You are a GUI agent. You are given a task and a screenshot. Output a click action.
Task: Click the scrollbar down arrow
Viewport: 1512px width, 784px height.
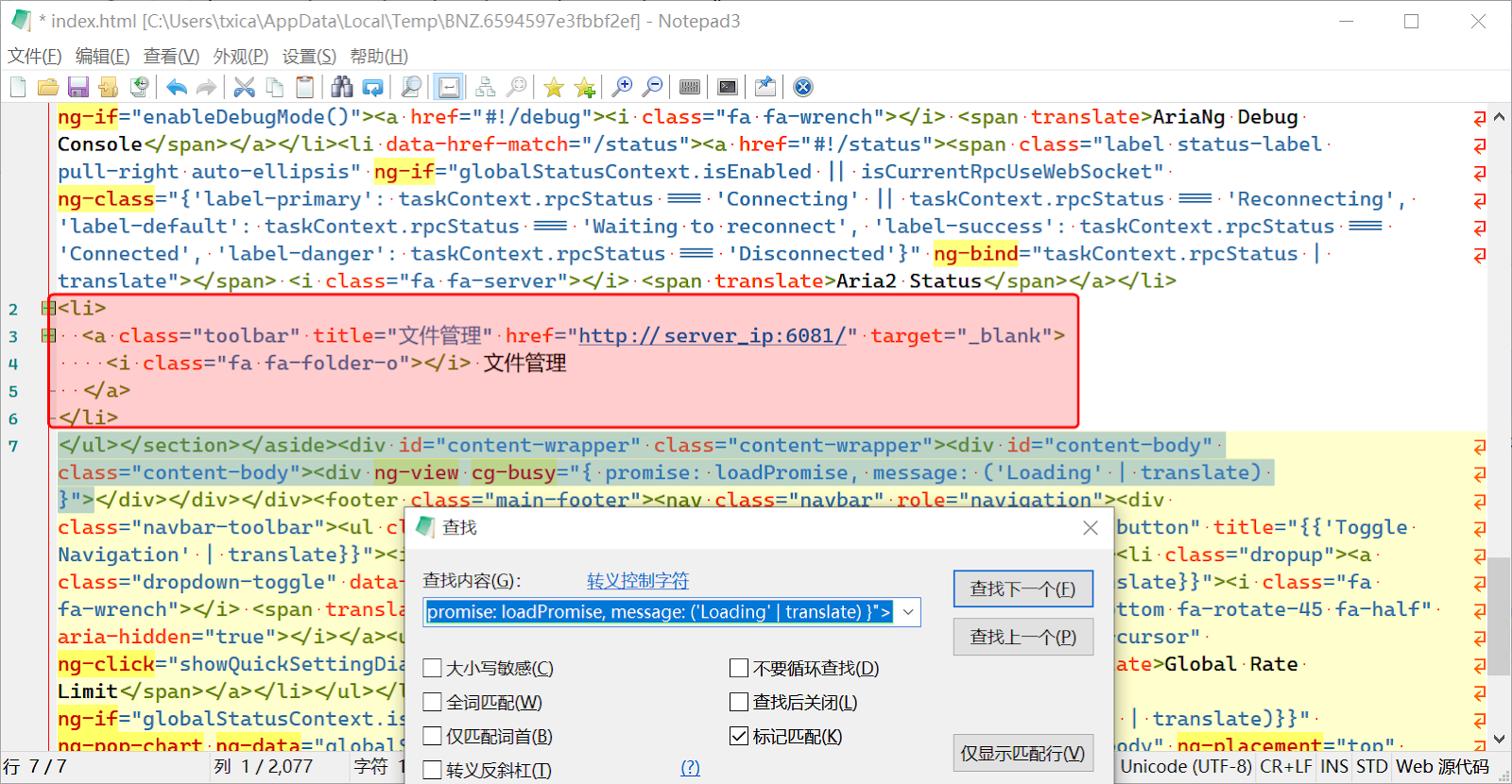pos(1499,740)
